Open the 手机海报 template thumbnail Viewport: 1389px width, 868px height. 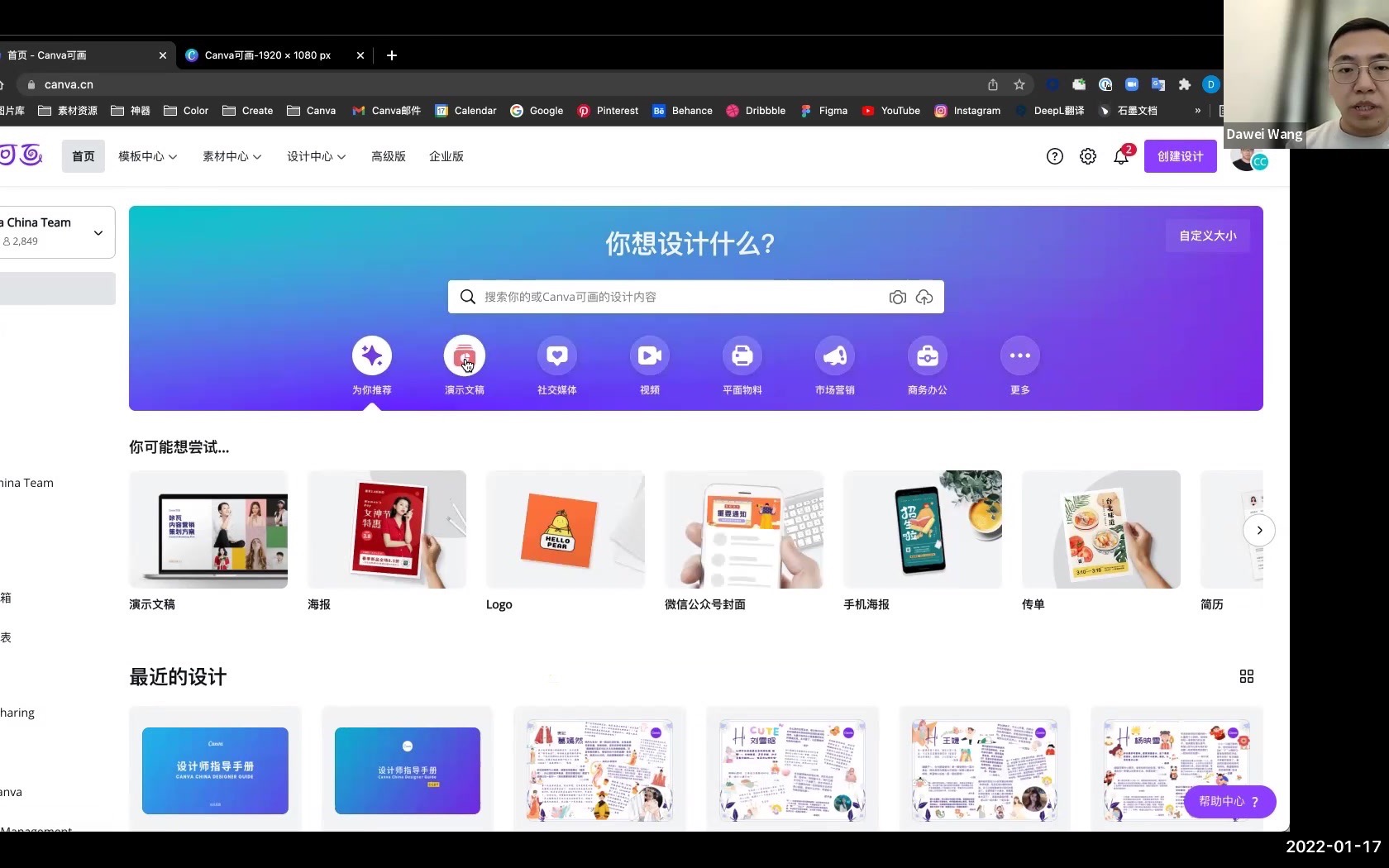[923, 529]
